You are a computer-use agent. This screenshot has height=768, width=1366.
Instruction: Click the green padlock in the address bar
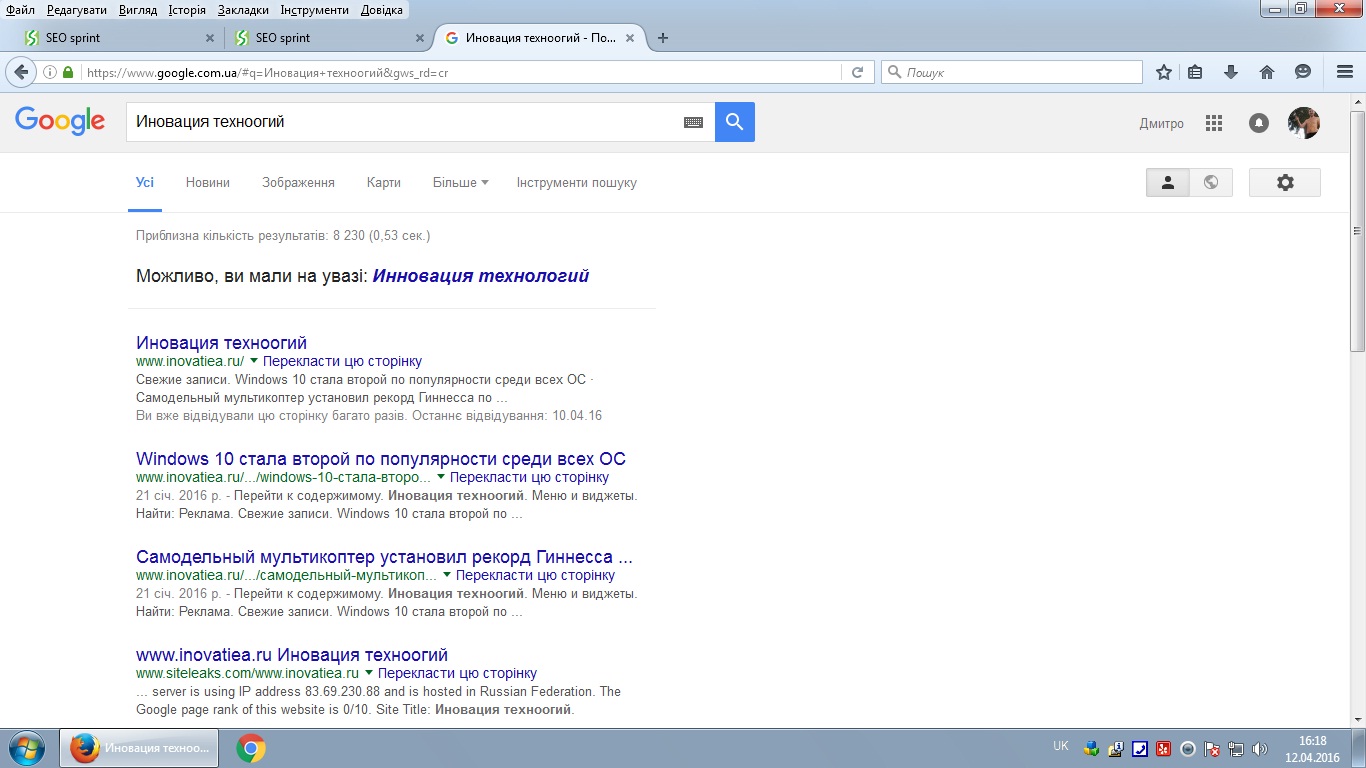(x=68, y=72)
